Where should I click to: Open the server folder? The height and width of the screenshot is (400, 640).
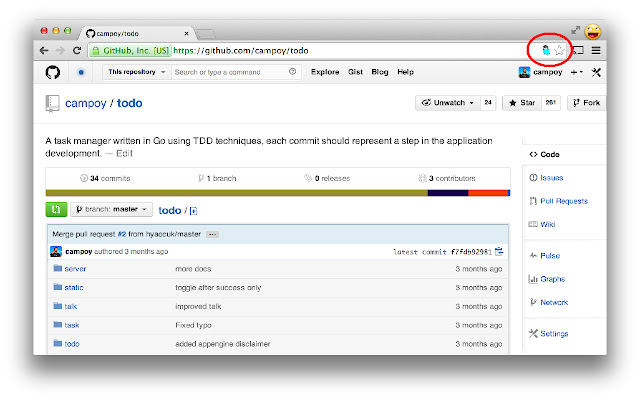tap(75, 269)
